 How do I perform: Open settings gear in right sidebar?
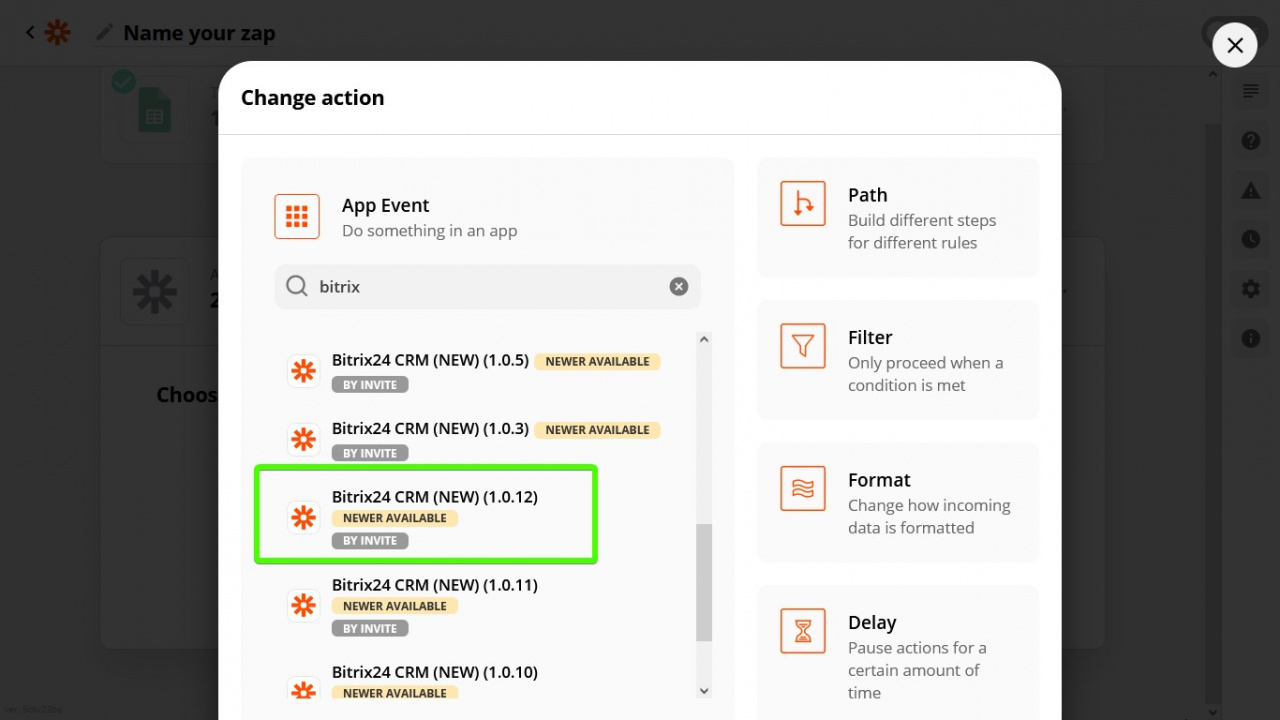click(x=1251, y=289)
